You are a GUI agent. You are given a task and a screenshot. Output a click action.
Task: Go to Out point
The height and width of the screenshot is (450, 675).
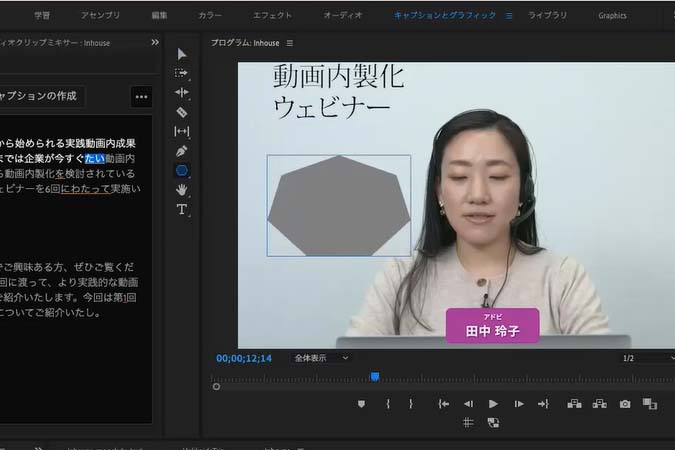pos(543,404)
